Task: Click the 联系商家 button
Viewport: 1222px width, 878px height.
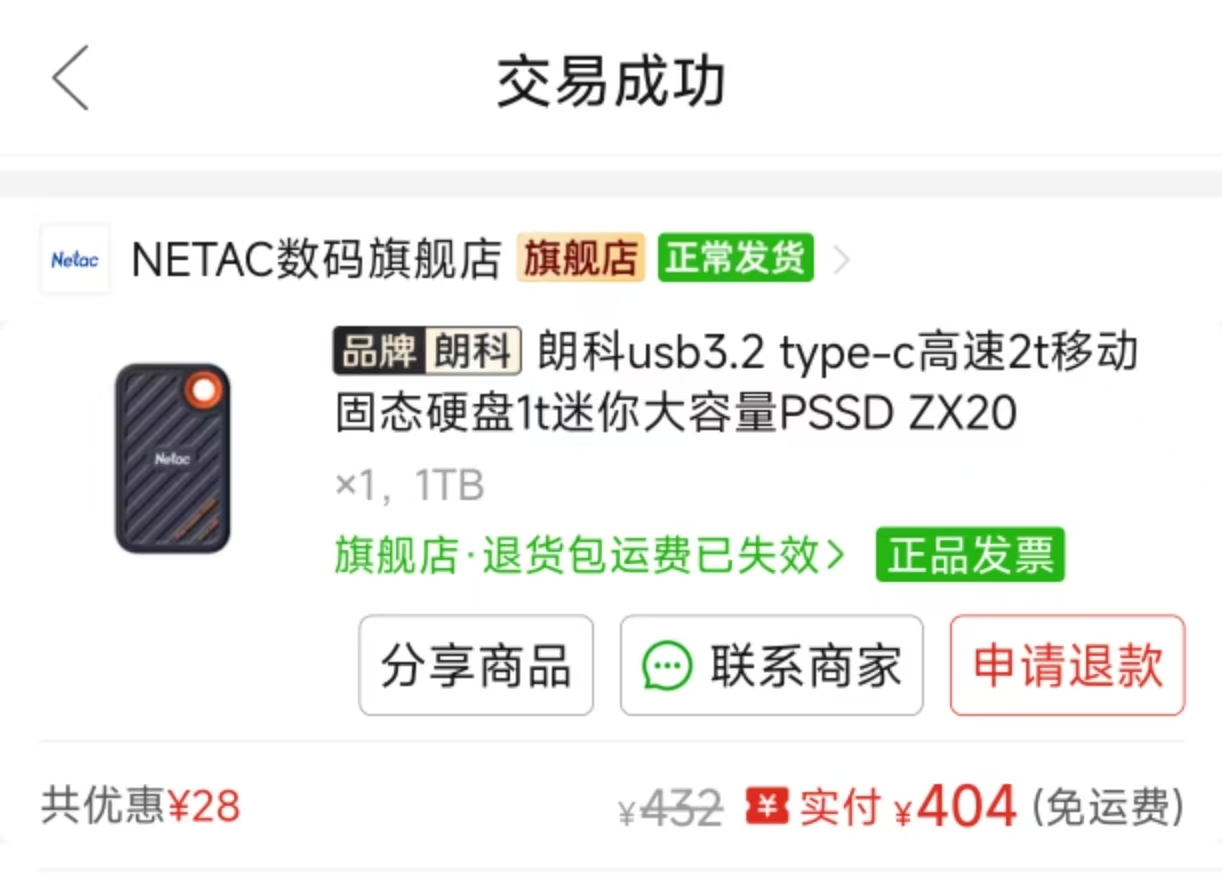Action: tap(771, 666)
